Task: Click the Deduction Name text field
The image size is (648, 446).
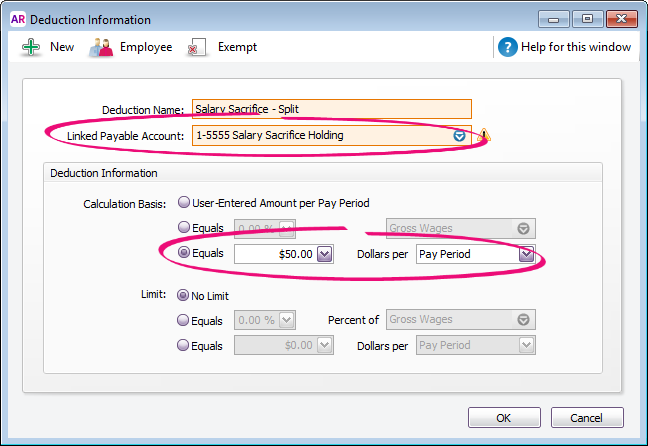Action: click(331, 110)
